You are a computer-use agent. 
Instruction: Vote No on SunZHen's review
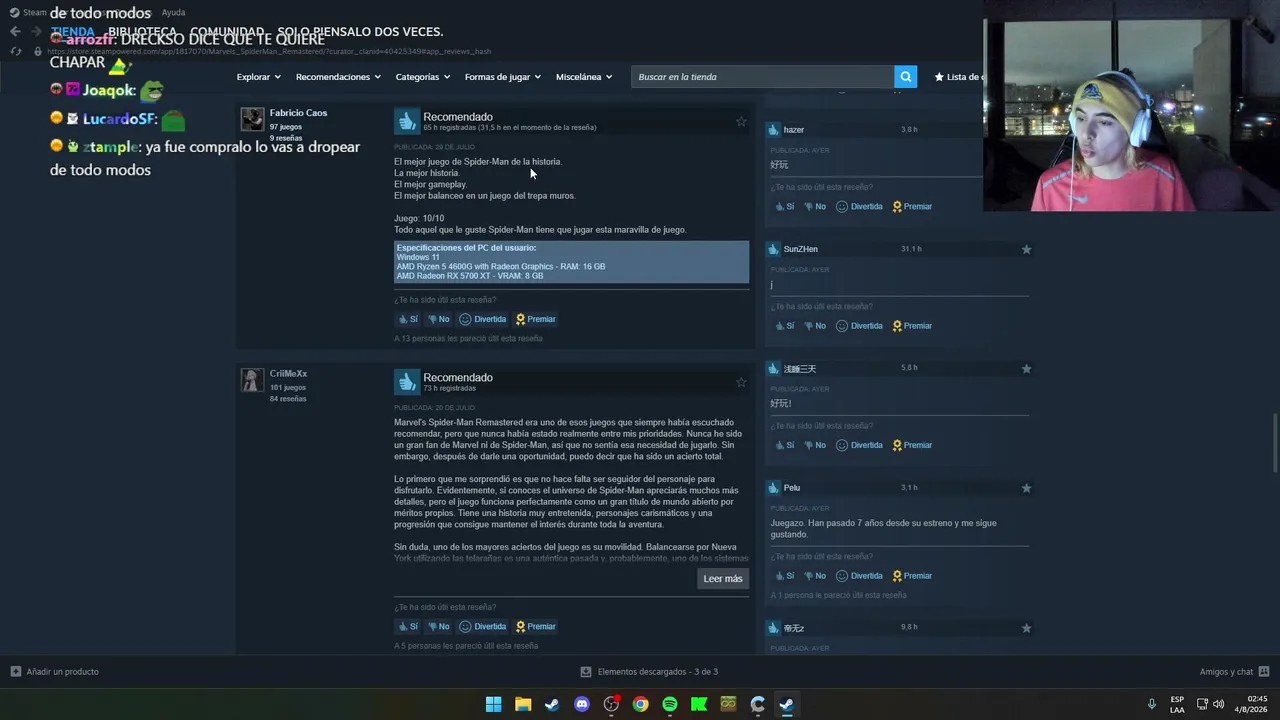click(815, 326)
